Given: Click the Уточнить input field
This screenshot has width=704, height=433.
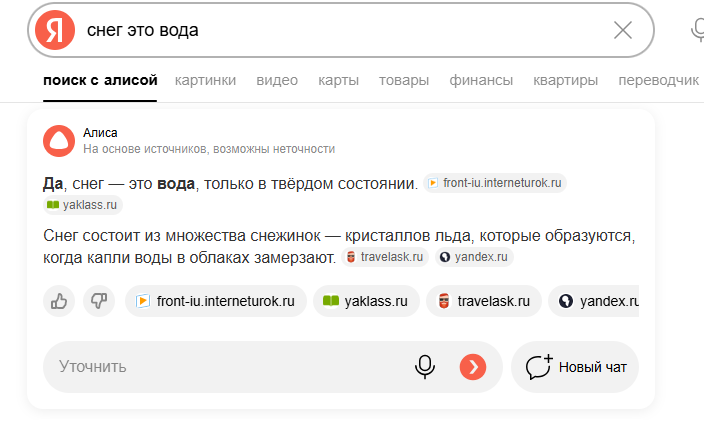Looking at the screenshot, I should pyautogui.click(x=220, y=366).
